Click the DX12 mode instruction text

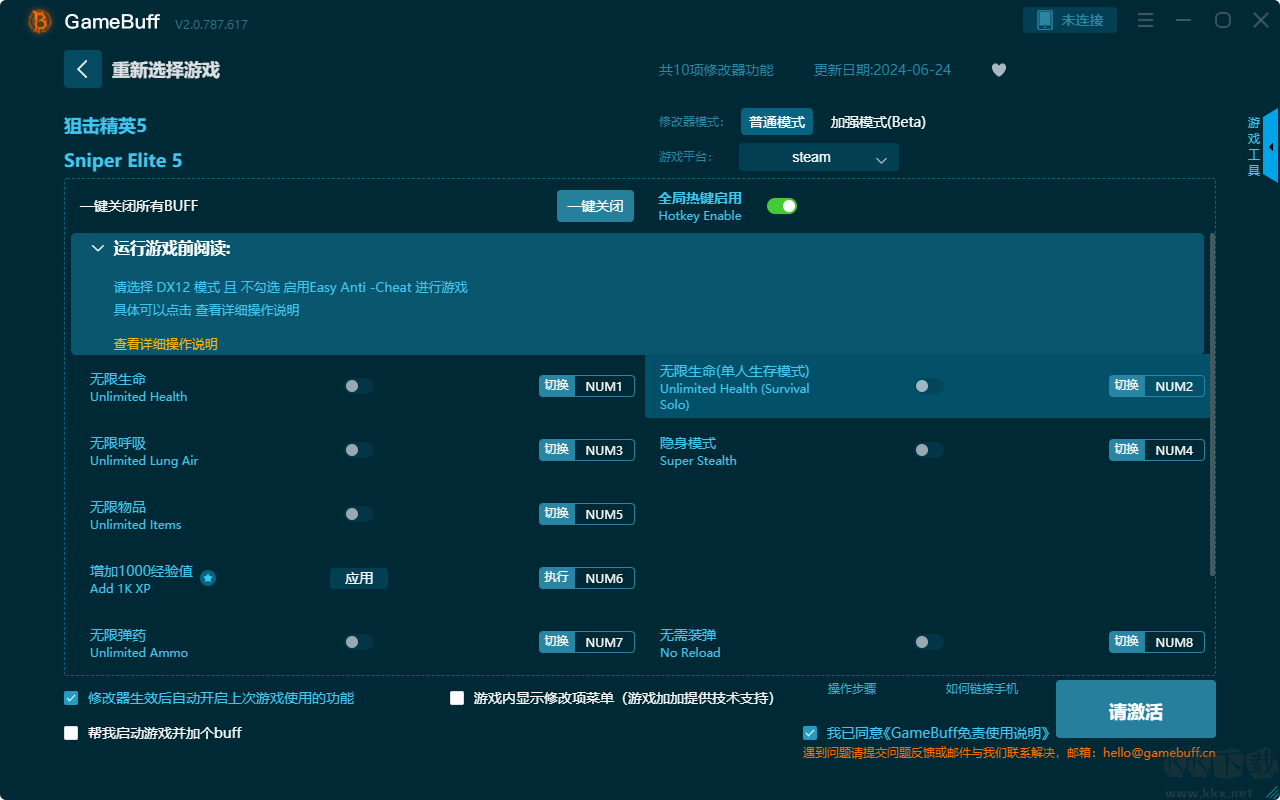pos(291,287)
